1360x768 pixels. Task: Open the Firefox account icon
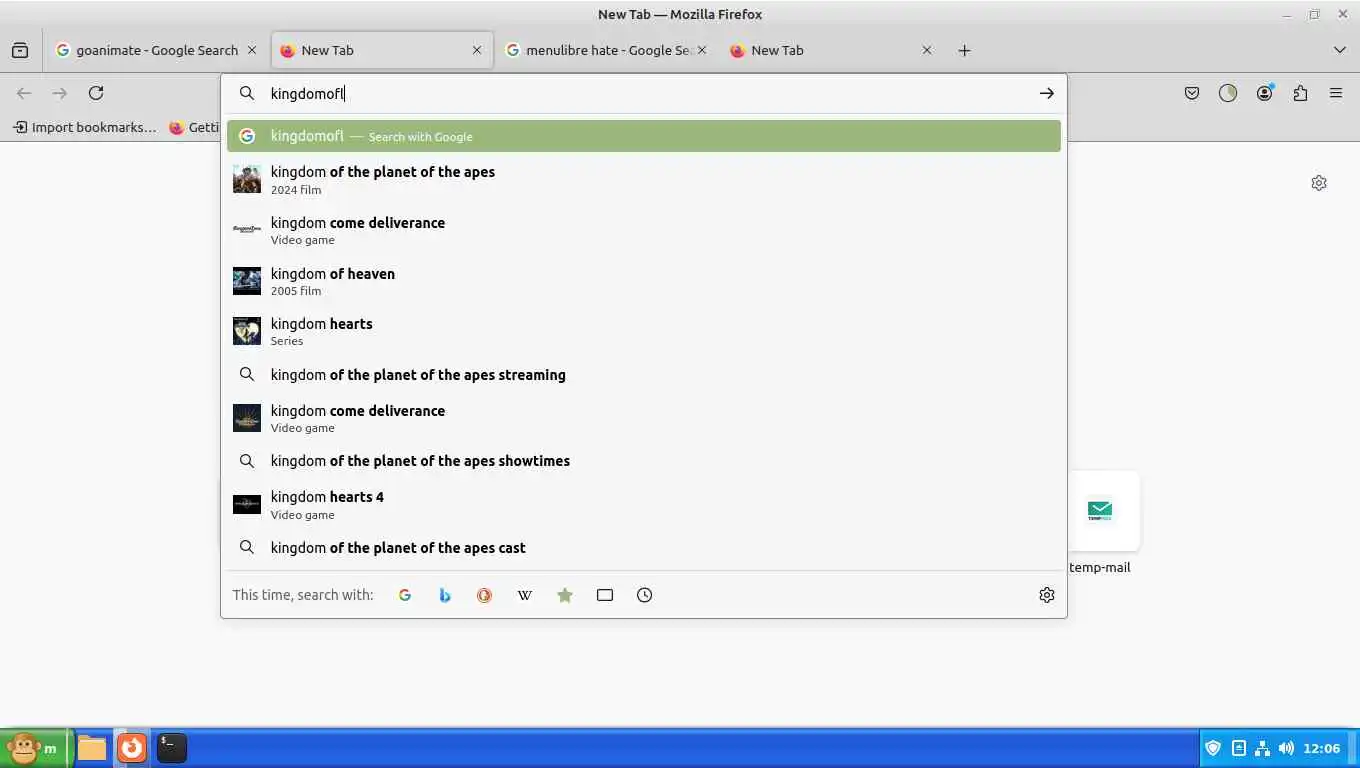point(1265,93)
